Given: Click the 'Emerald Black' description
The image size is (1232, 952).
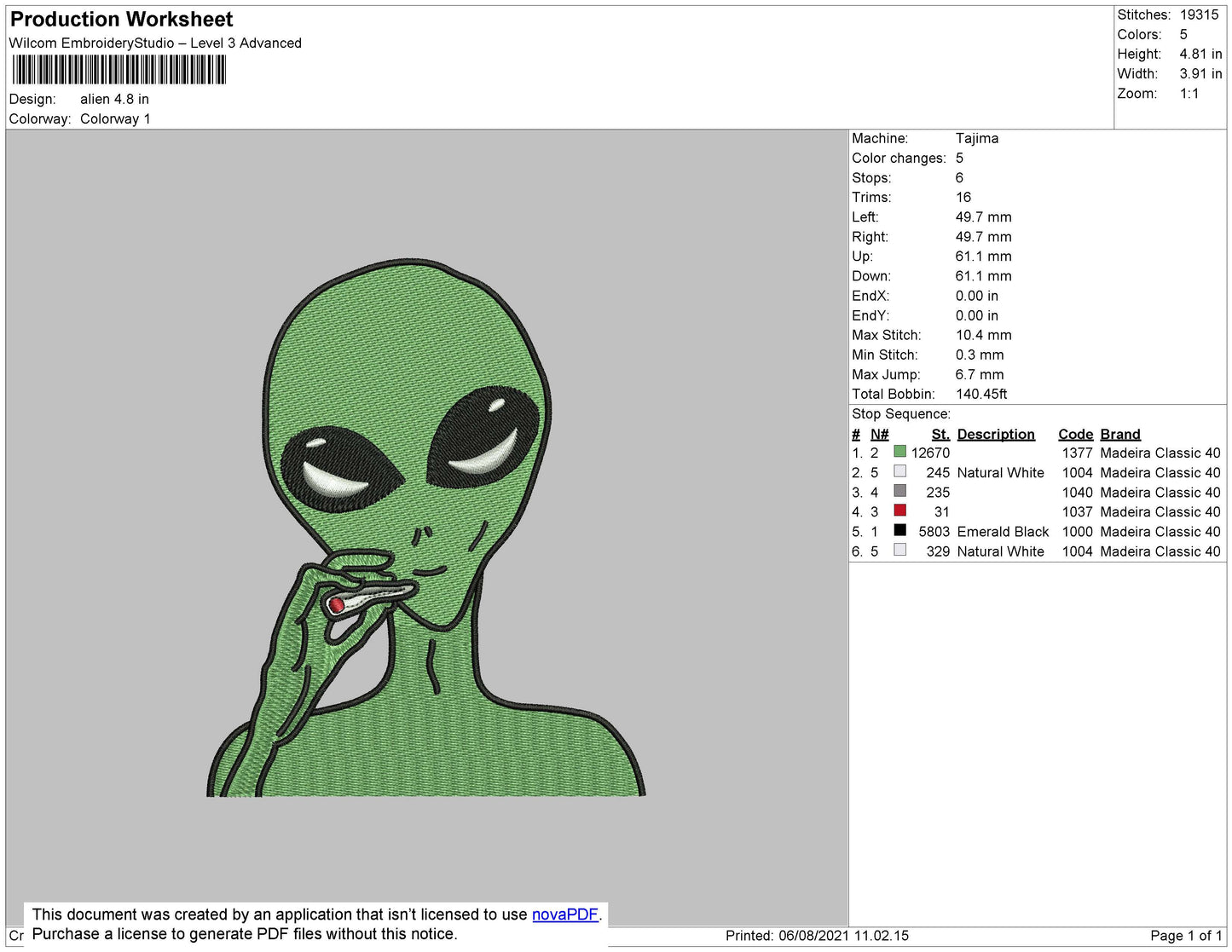Looking at the screenshot, I should point(1003,532).
